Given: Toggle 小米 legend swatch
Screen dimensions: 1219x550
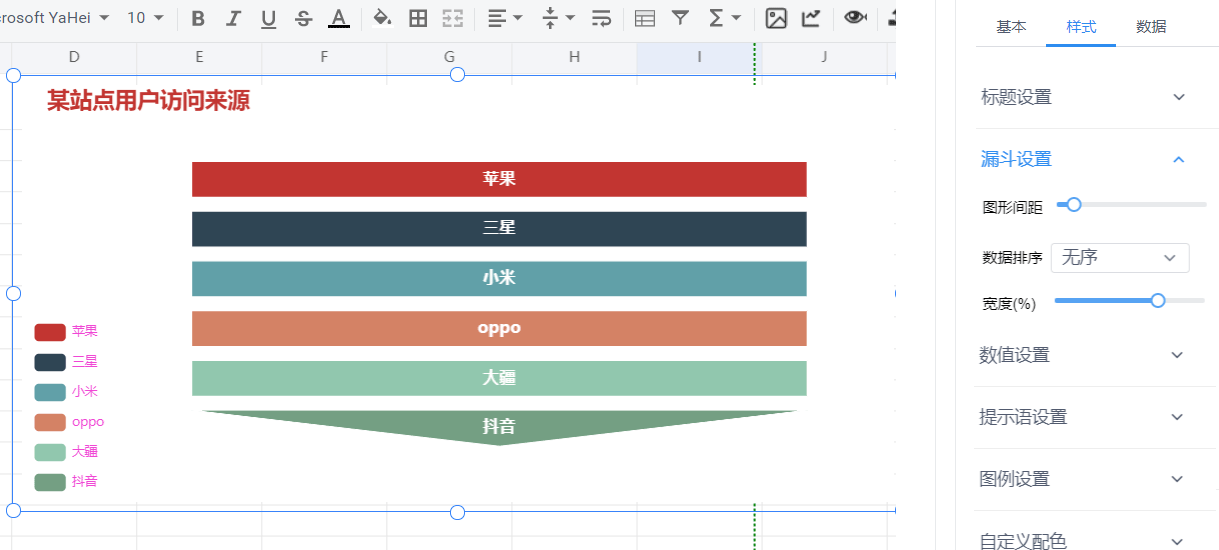Looking at the screenshot, I should click(50, 392).
